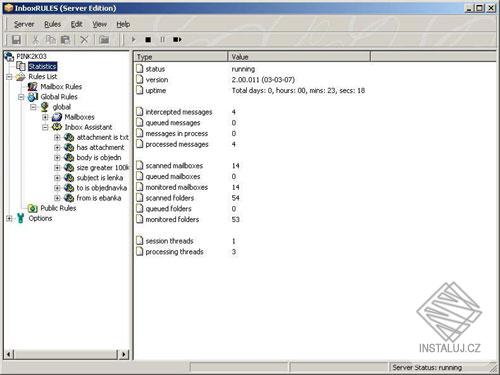Stop the server with square icon
The image size is (500, 375).
coord(148,40)
